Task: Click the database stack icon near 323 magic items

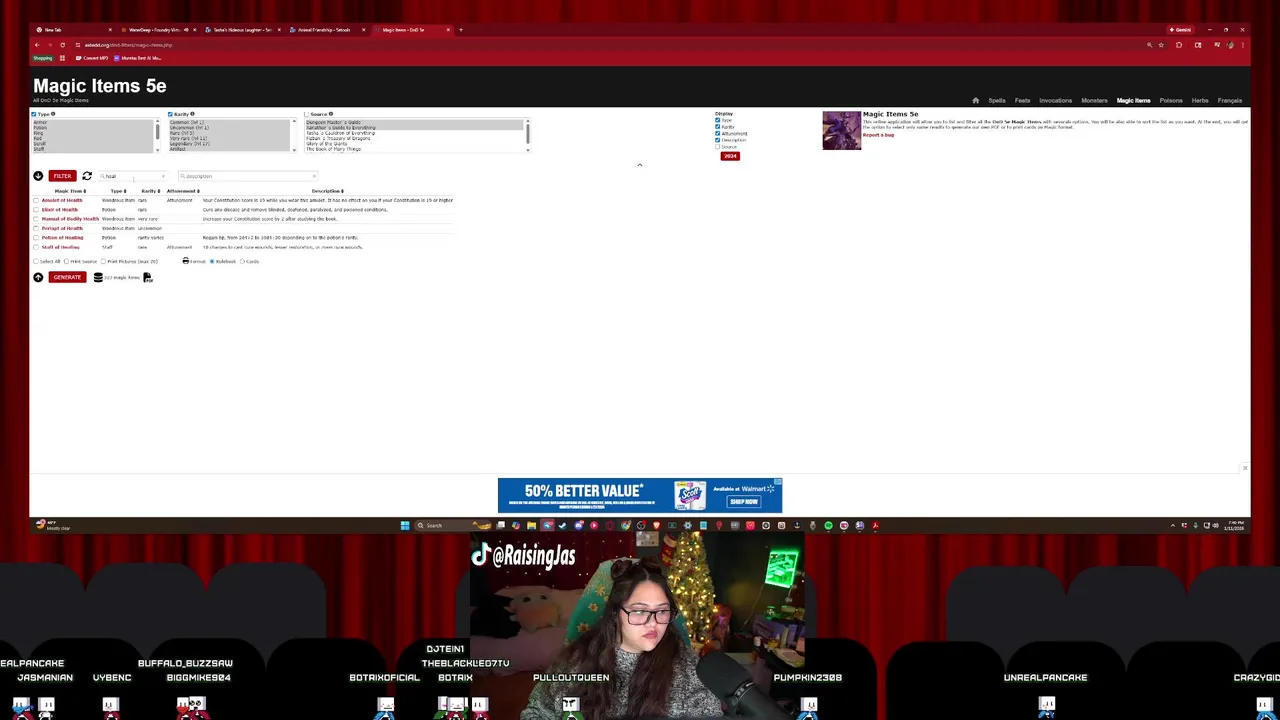Action: coord(98,277)
